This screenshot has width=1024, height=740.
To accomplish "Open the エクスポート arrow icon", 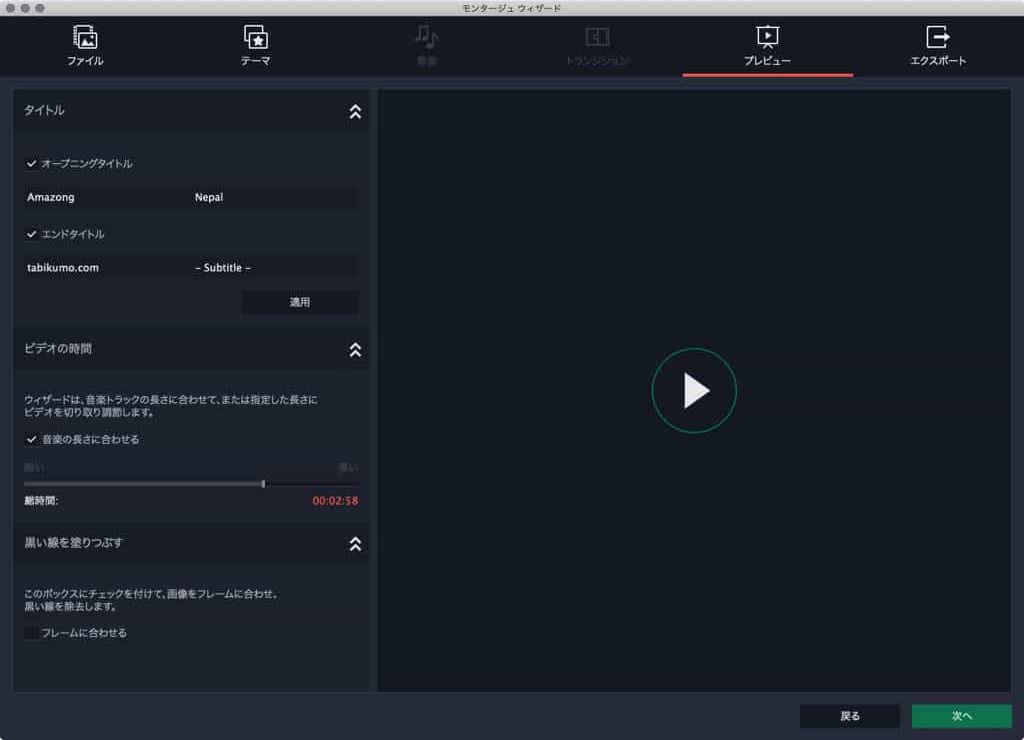I will click(938, 37).
